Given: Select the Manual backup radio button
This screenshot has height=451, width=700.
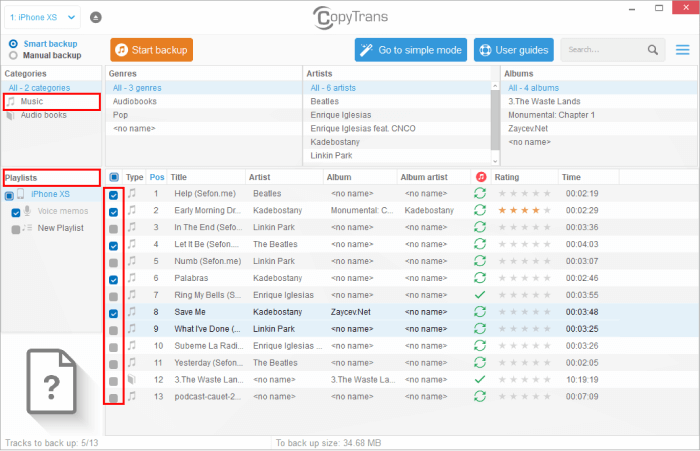Looking at the screenshot, I should pyautogui.click(x=13, y=55).
